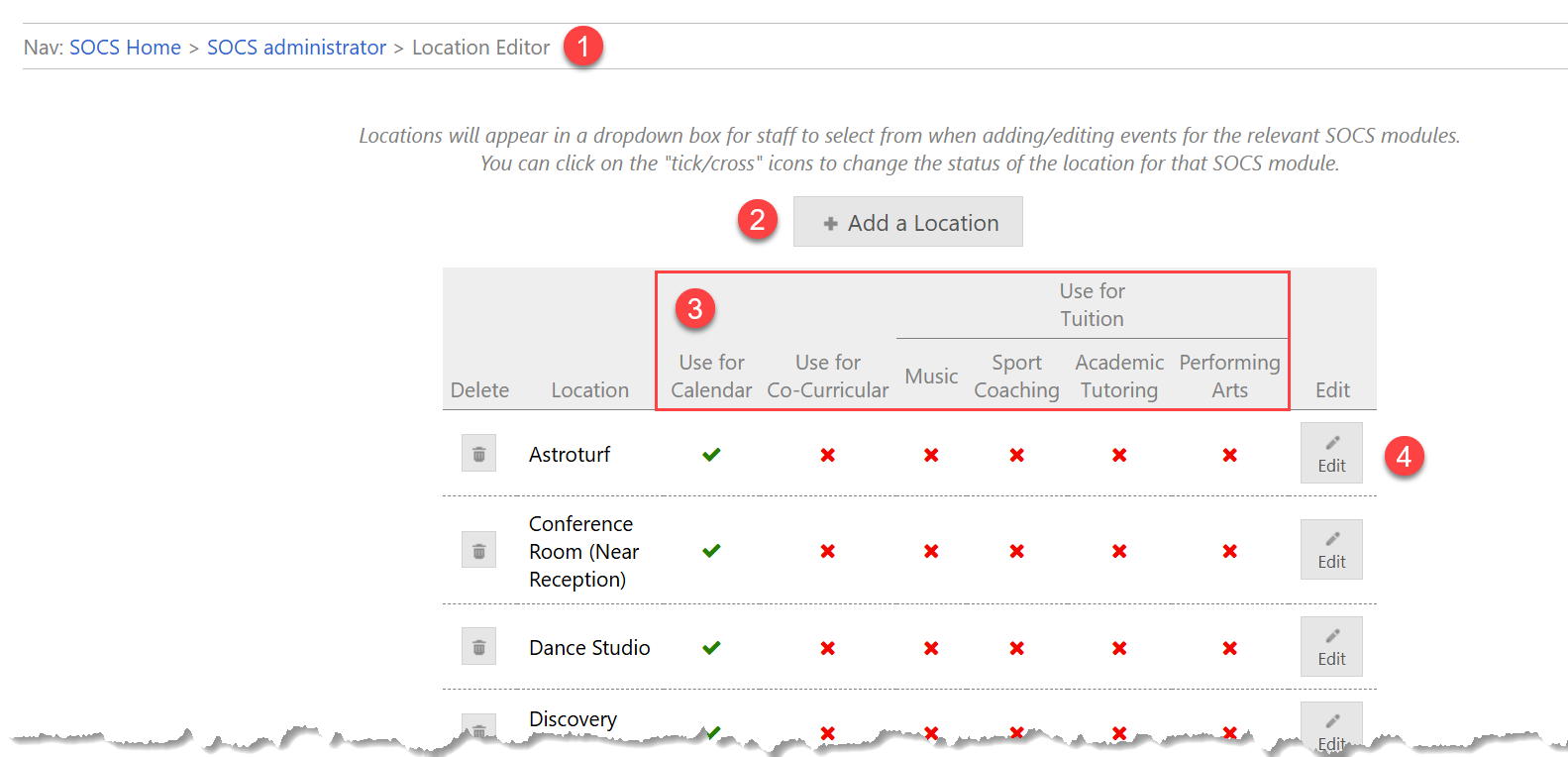Edit the Astroturf location

[x=1331, y=454]
